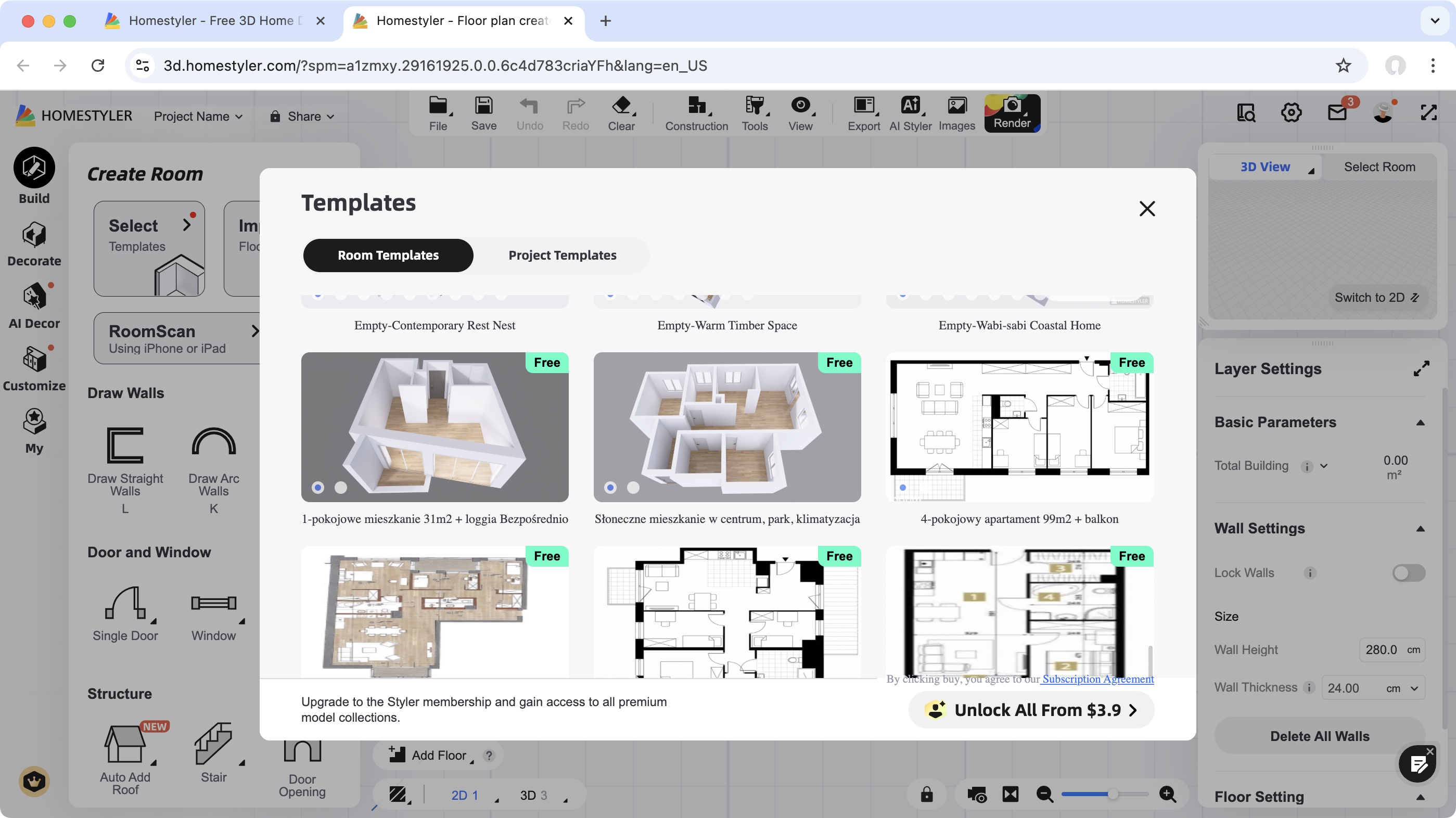Select second image dot on Słoneczne mieszkanie template
The height and width of the screenshot is (818, 1456).
(633, 487)
